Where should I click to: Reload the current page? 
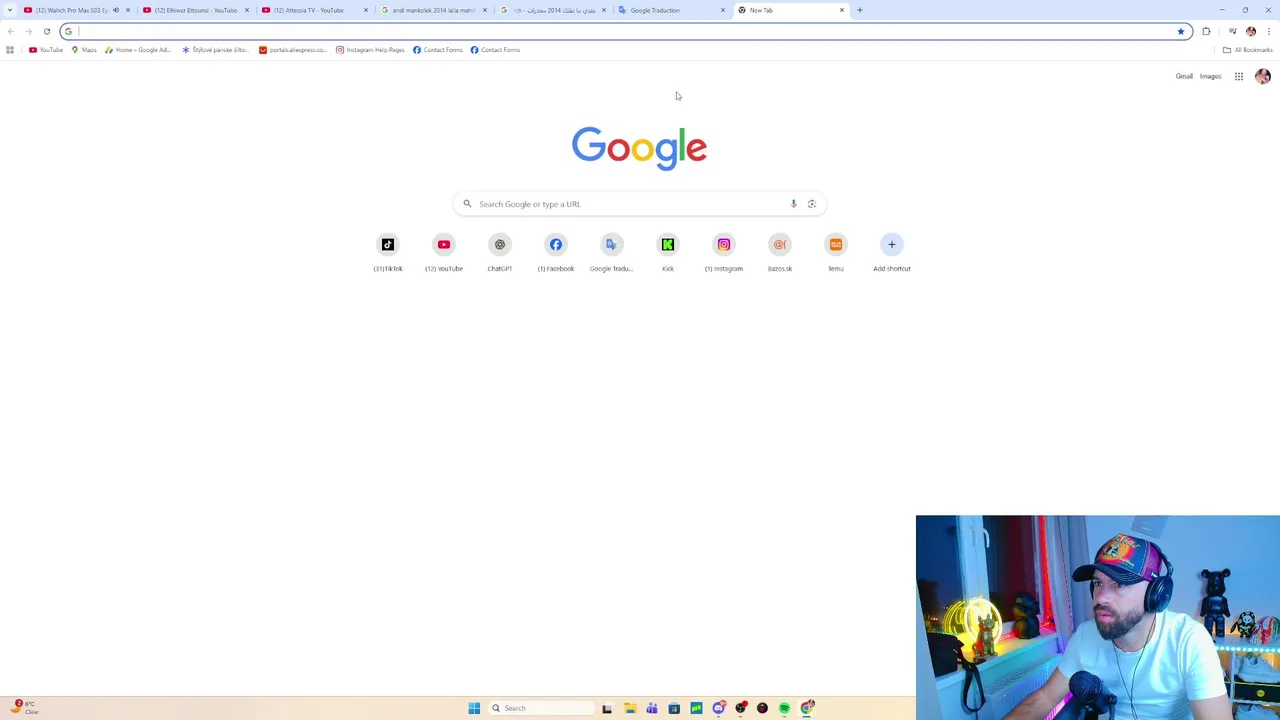(x=47, y=31)
